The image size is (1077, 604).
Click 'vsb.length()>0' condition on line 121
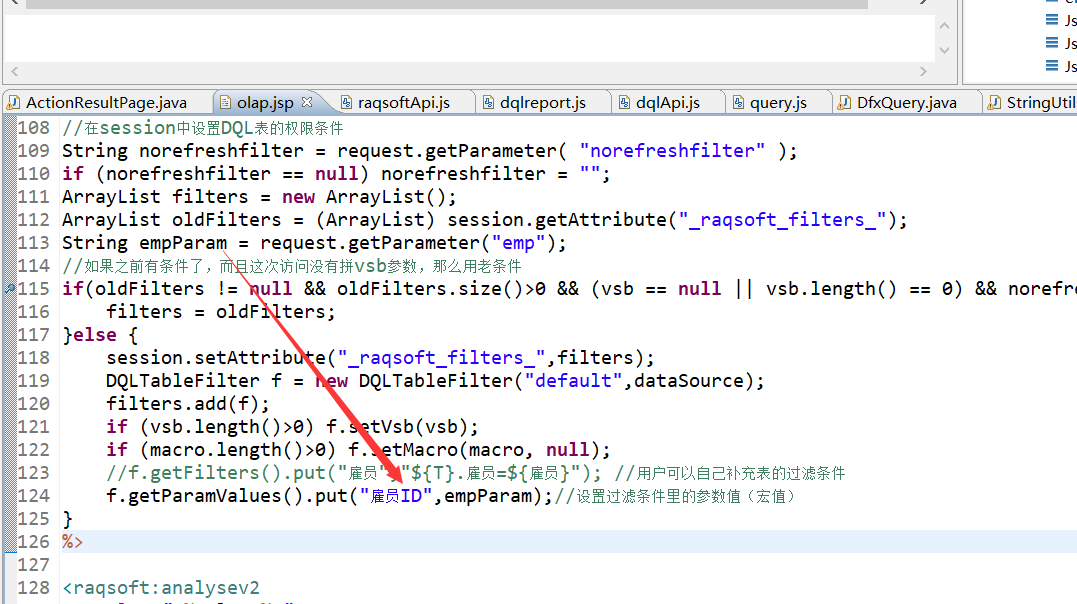coord(227,427)
